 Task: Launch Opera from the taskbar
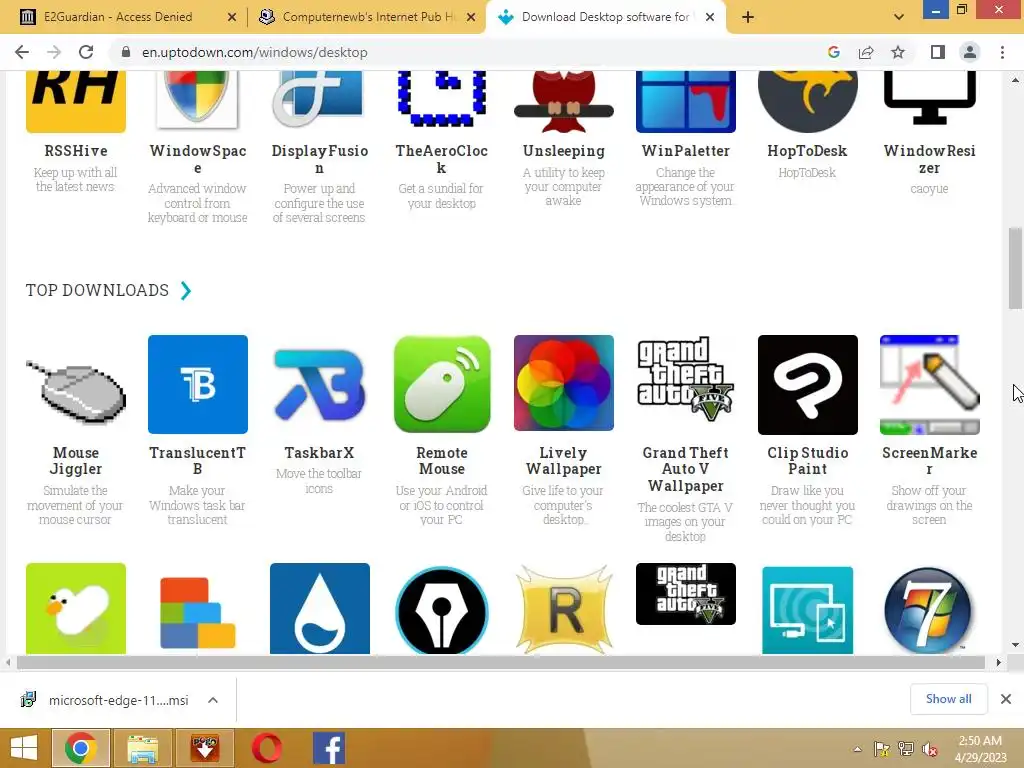[266, 748]
